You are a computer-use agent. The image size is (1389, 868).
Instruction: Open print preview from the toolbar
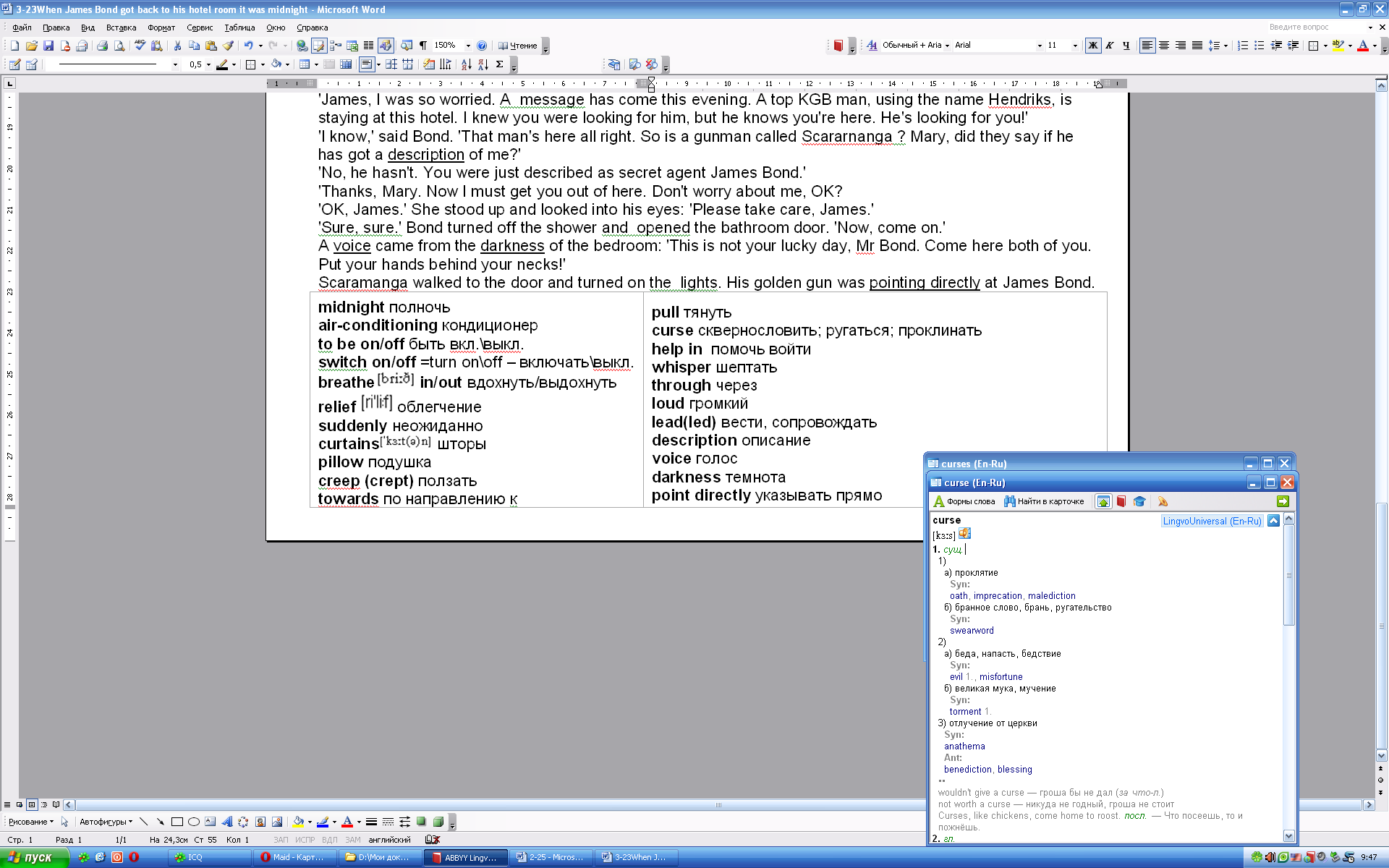pyautogui.click(x=119, y=46)
